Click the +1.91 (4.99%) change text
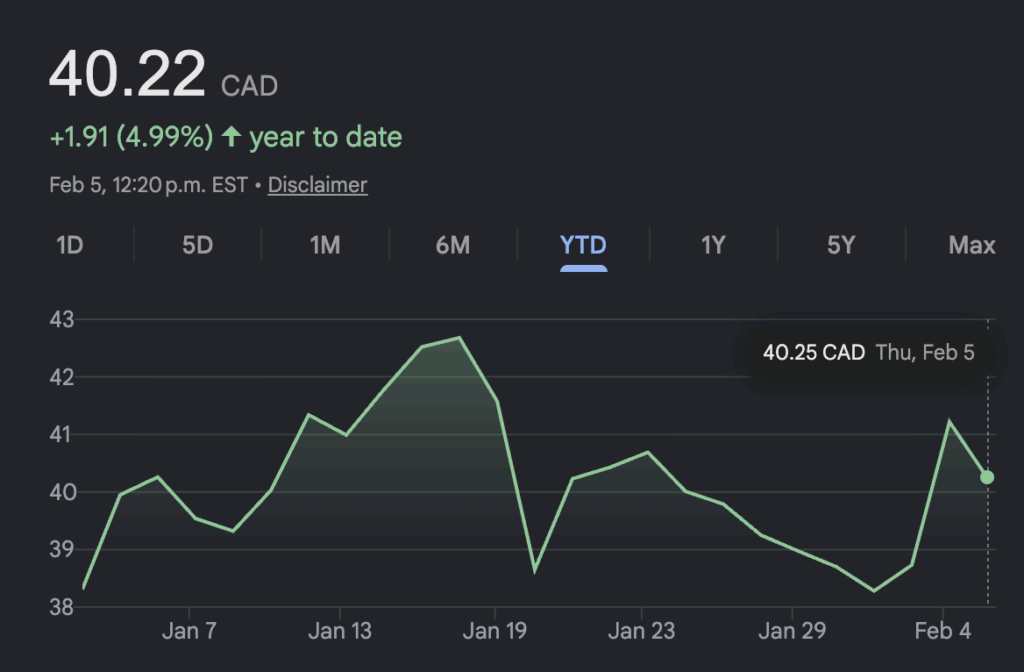Screen dimensions: 1024x672 131,137
